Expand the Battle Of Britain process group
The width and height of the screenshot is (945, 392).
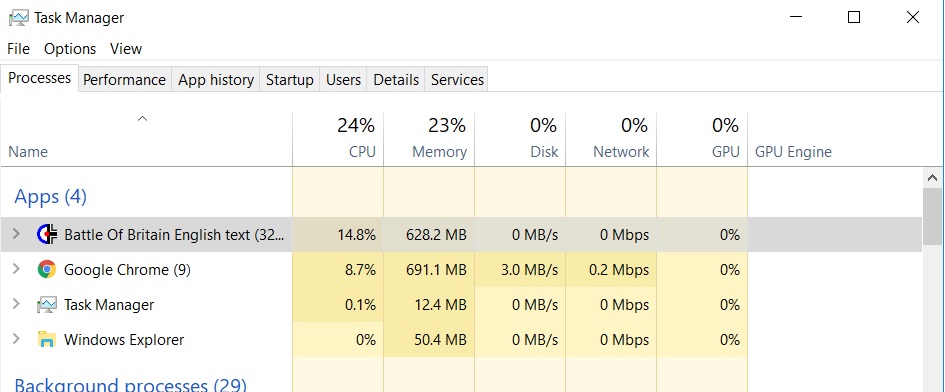(16, 234)
